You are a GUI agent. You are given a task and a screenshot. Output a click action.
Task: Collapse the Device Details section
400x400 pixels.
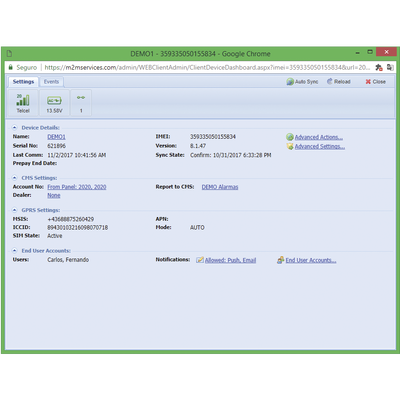click(15, 128)
